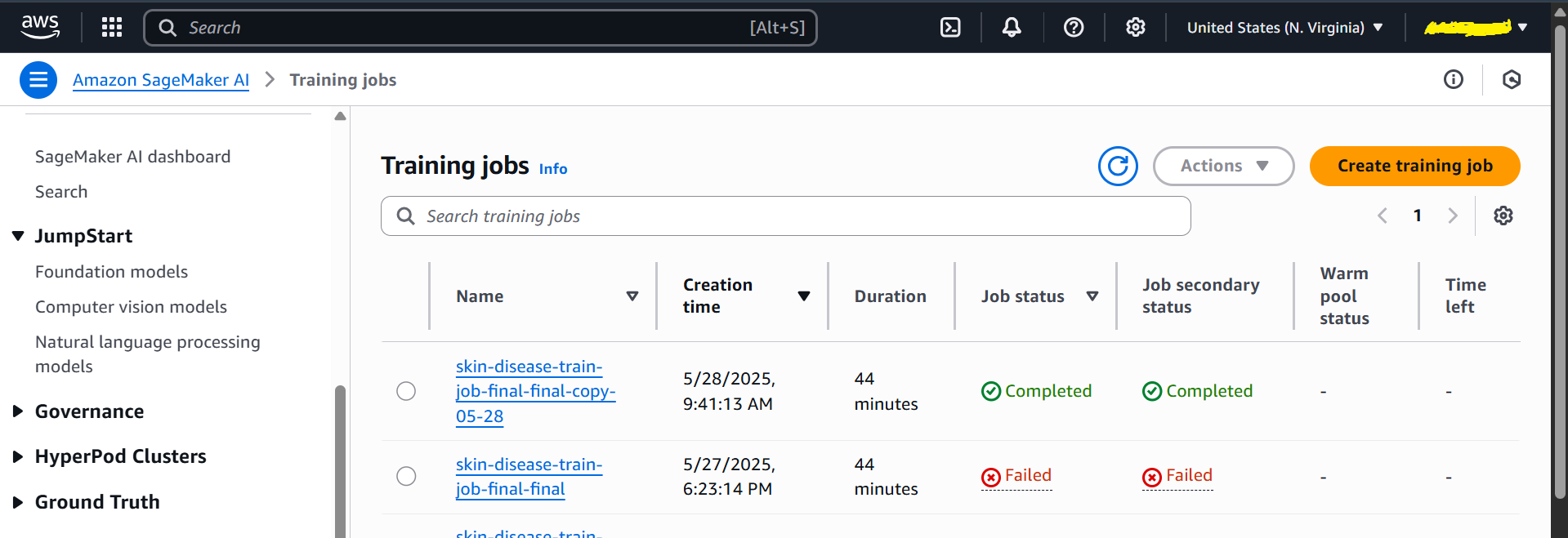Viewport: 1568px width, 538px height.
Task: Toggle the blue hamburger navigation menu
Action: (x=38, y=79)
